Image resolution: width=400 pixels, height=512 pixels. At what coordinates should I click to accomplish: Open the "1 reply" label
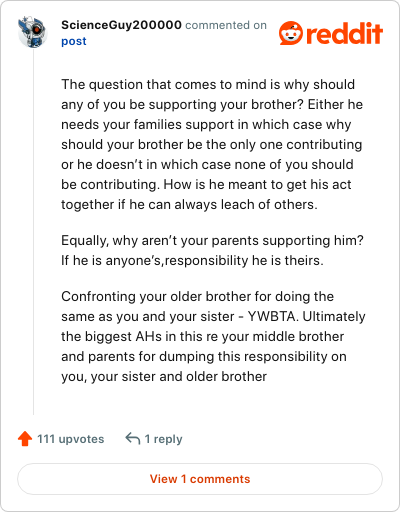click(x=163, y=439)
